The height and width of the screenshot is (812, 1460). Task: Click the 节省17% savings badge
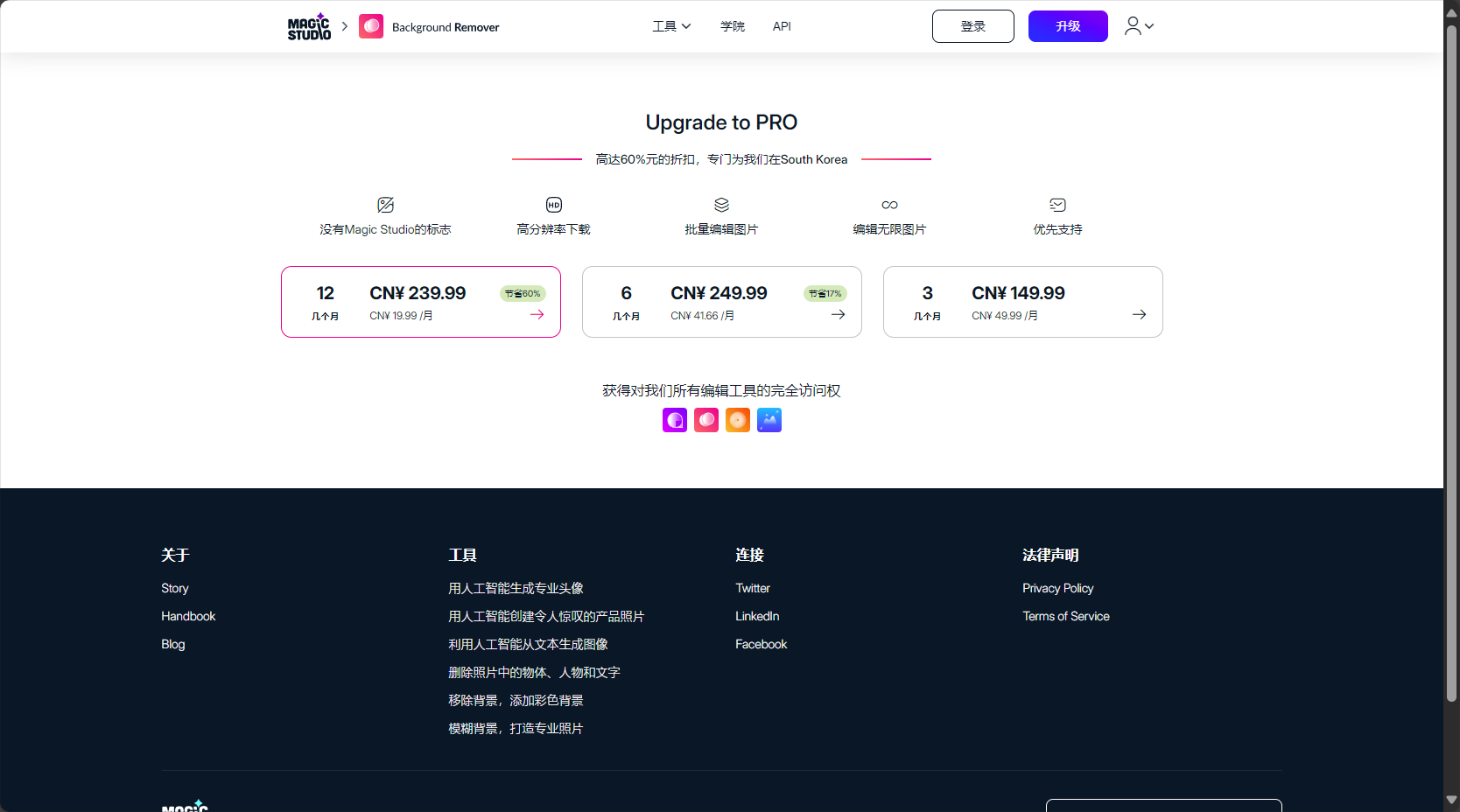coord(825,294)
